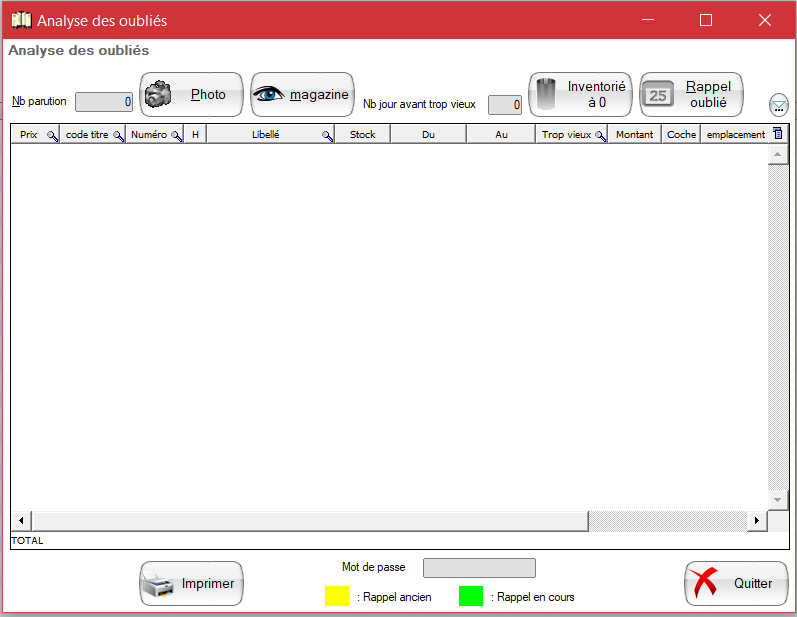Sort by the Stock column header

click(x=362, y=134)
